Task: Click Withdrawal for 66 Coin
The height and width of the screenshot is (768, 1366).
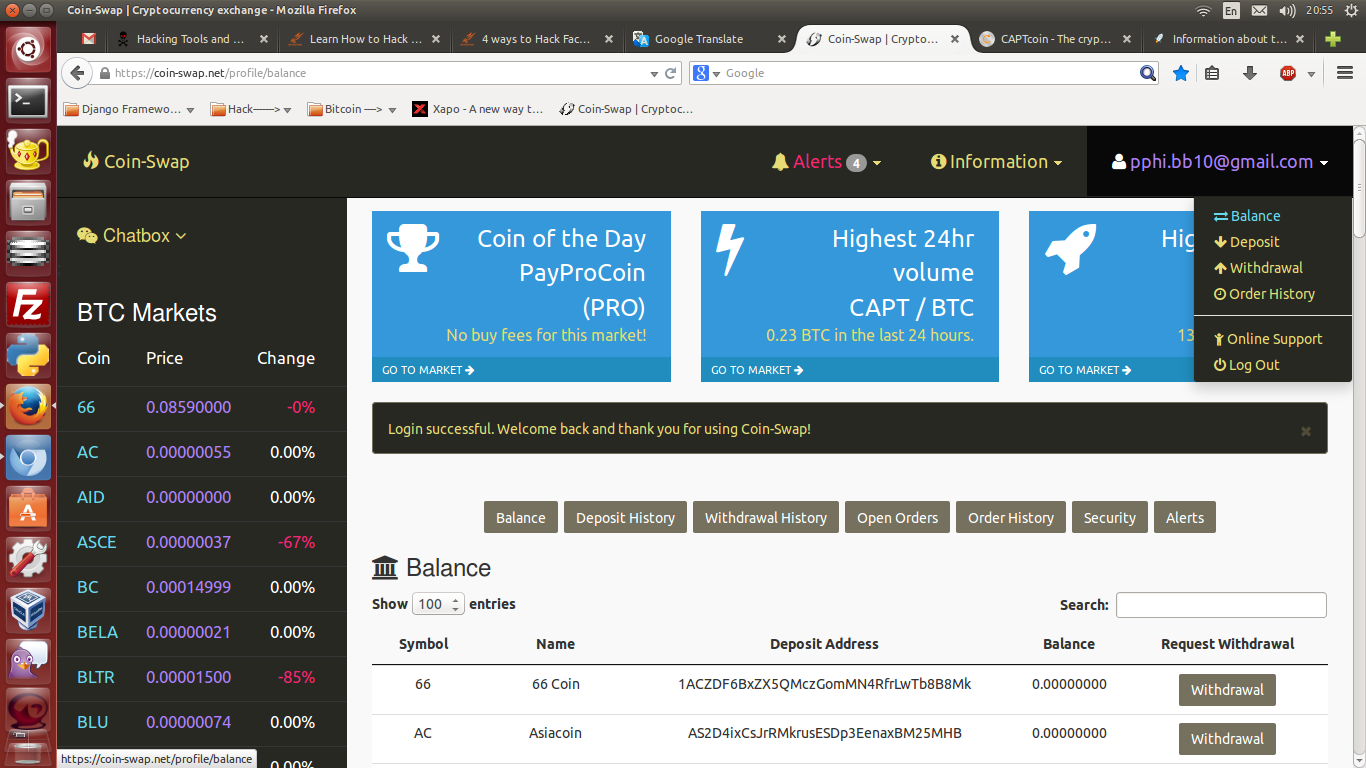Action: pos(1227,690)
